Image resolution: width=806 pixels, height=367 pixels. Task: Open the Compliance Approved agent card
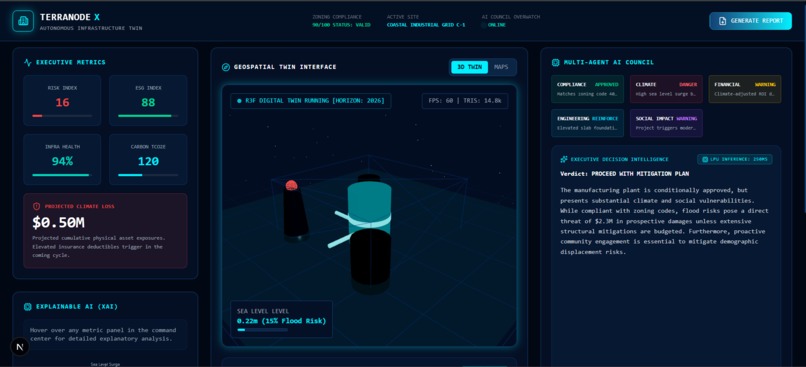[588, 89]
